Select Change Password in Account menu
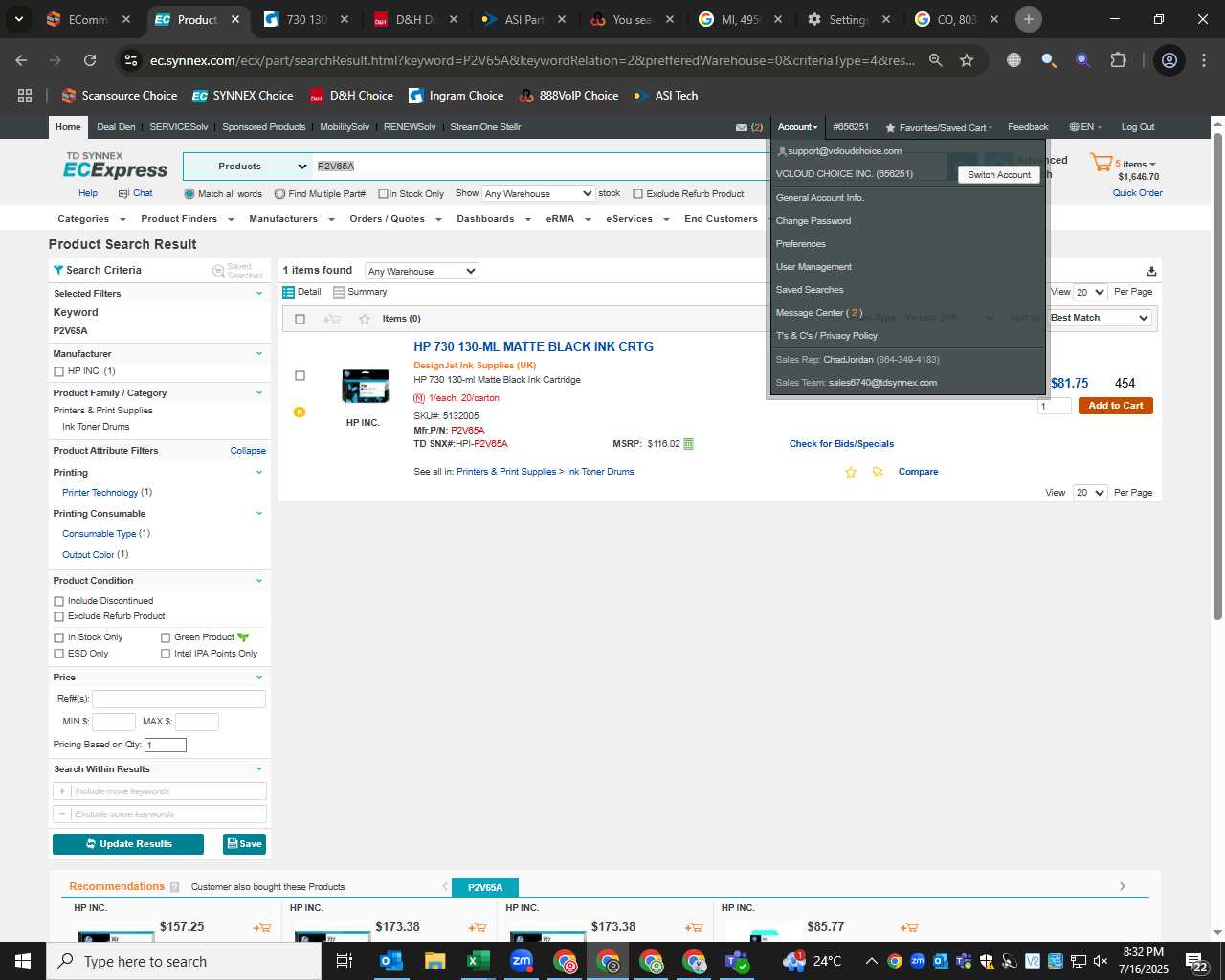Viewport: 1225px width, 980px height. tap(813, 221)
